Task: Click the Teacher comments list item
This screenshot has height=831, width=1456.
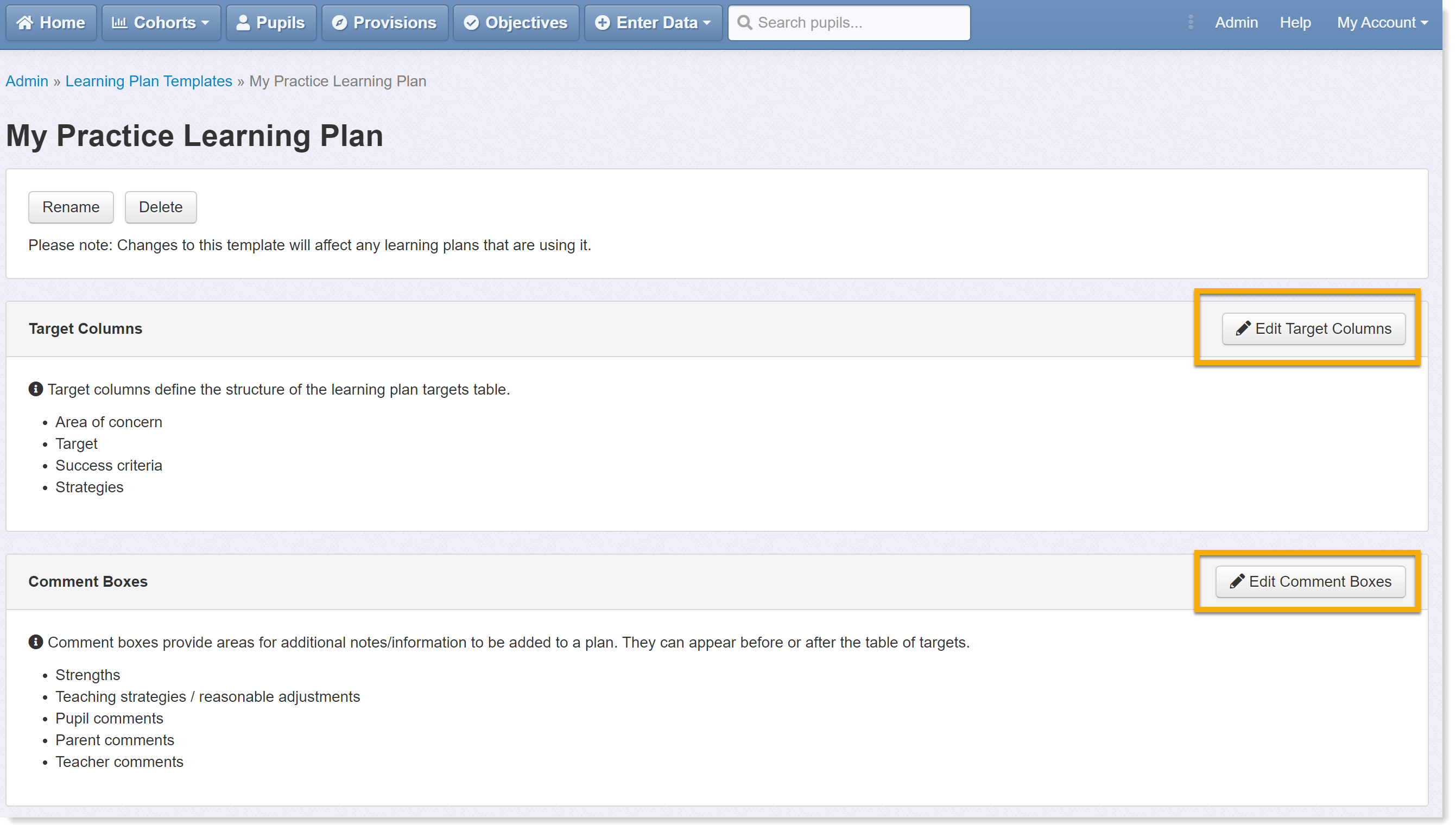Action: (x=119, y=762)
